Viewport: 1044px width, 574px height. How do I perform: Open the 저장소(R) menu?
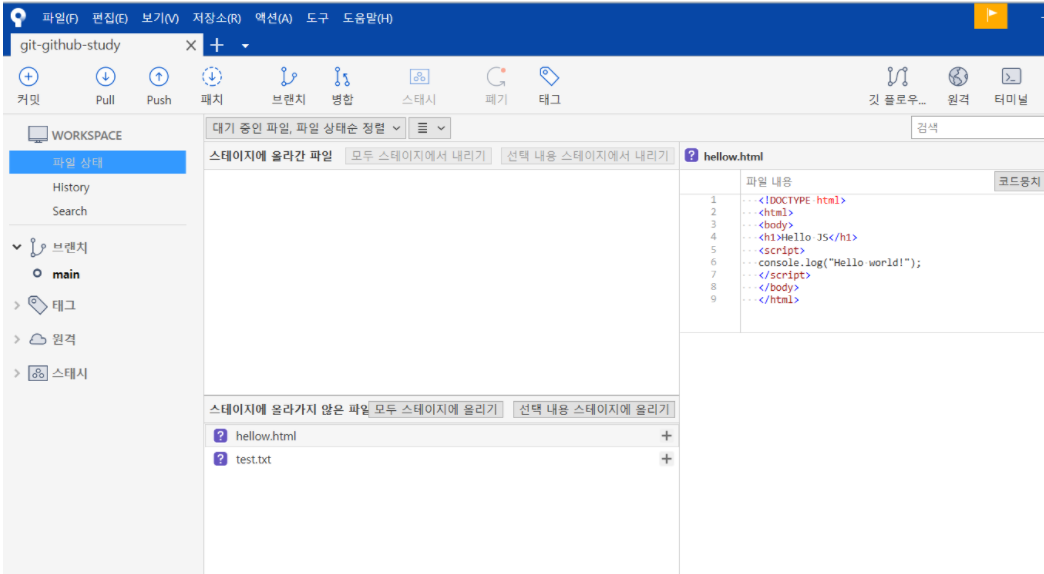pos(216,18)
